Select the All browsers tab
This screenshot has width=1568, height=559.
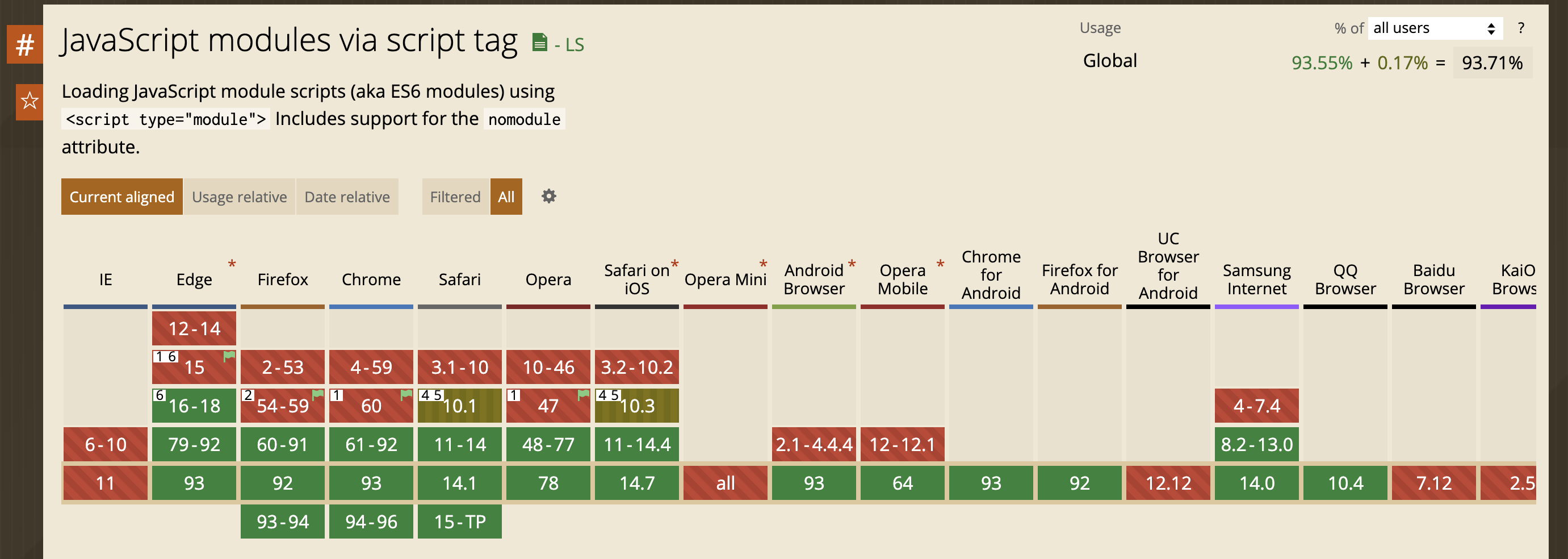click(506, 197)
